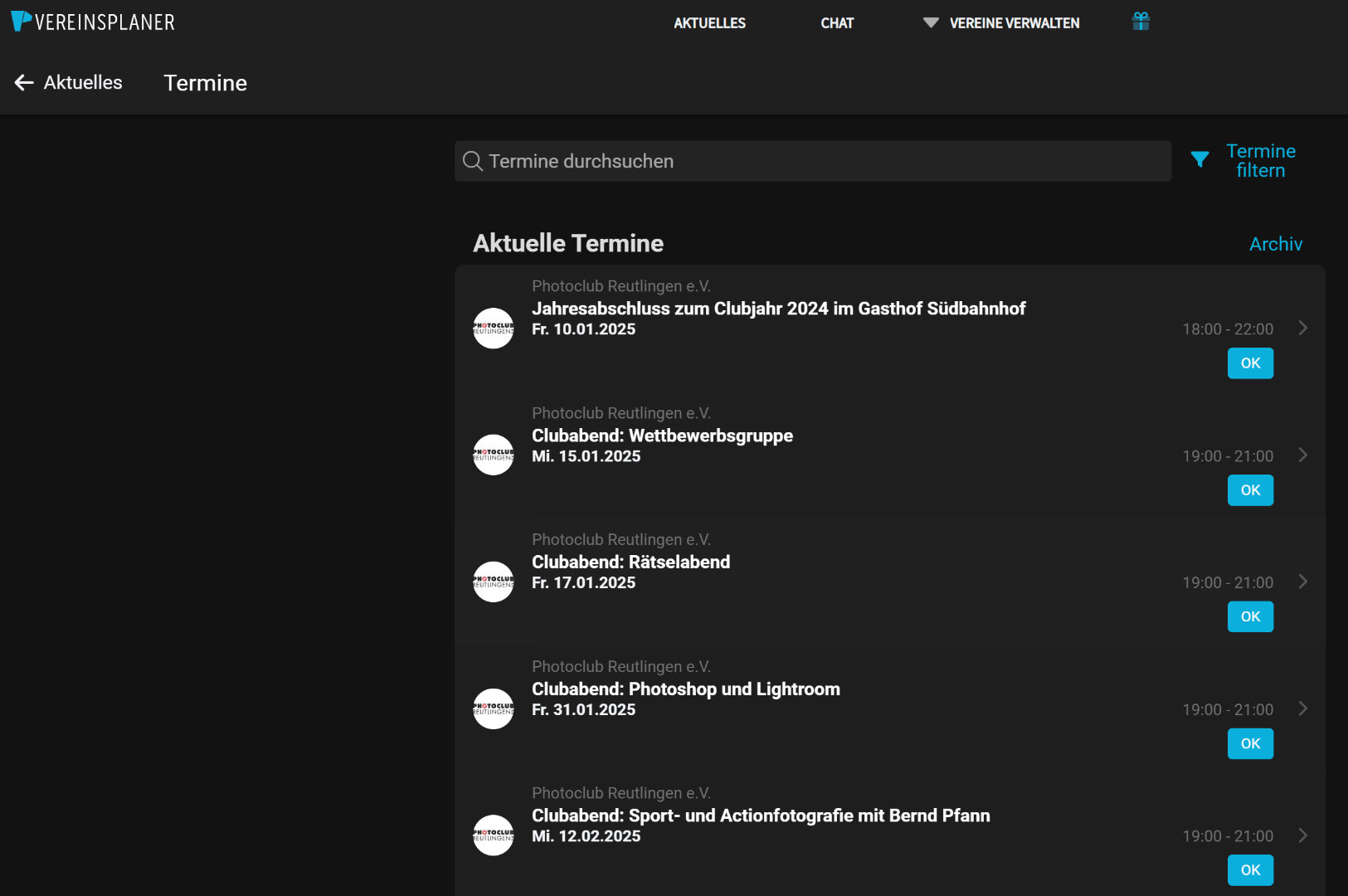Click Photoclub logo of Photoshop und Lightroom event
The width and height of the screenshot is (1348, 896).
pos(494,709)
